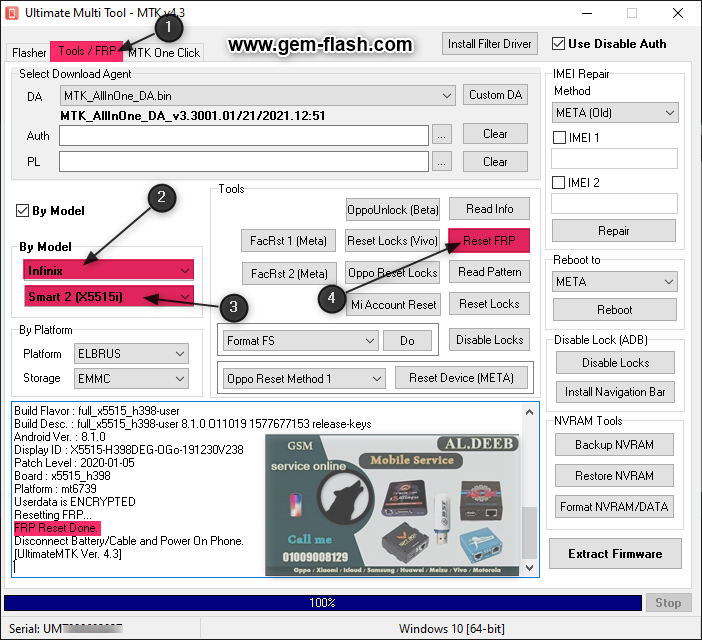
Task: Click Reset Device (META) button
Action: pyautogui.click(x=461, y=378)
